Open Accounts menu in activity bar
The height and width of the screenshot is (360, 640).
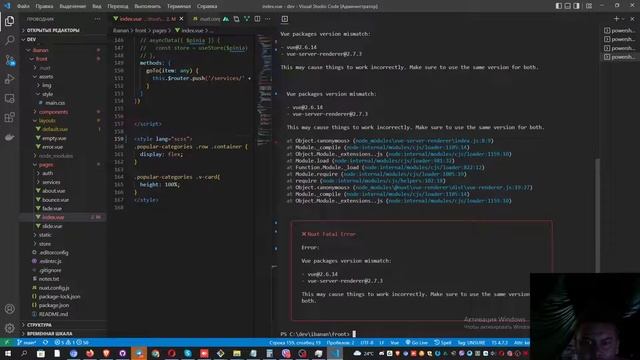click(x=9, y=309)
